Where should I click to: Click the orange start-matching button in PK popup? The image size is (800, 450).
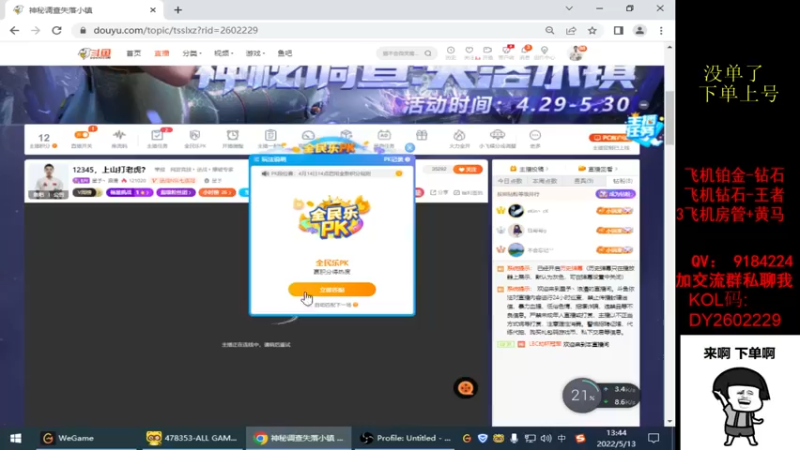point(332,289)
